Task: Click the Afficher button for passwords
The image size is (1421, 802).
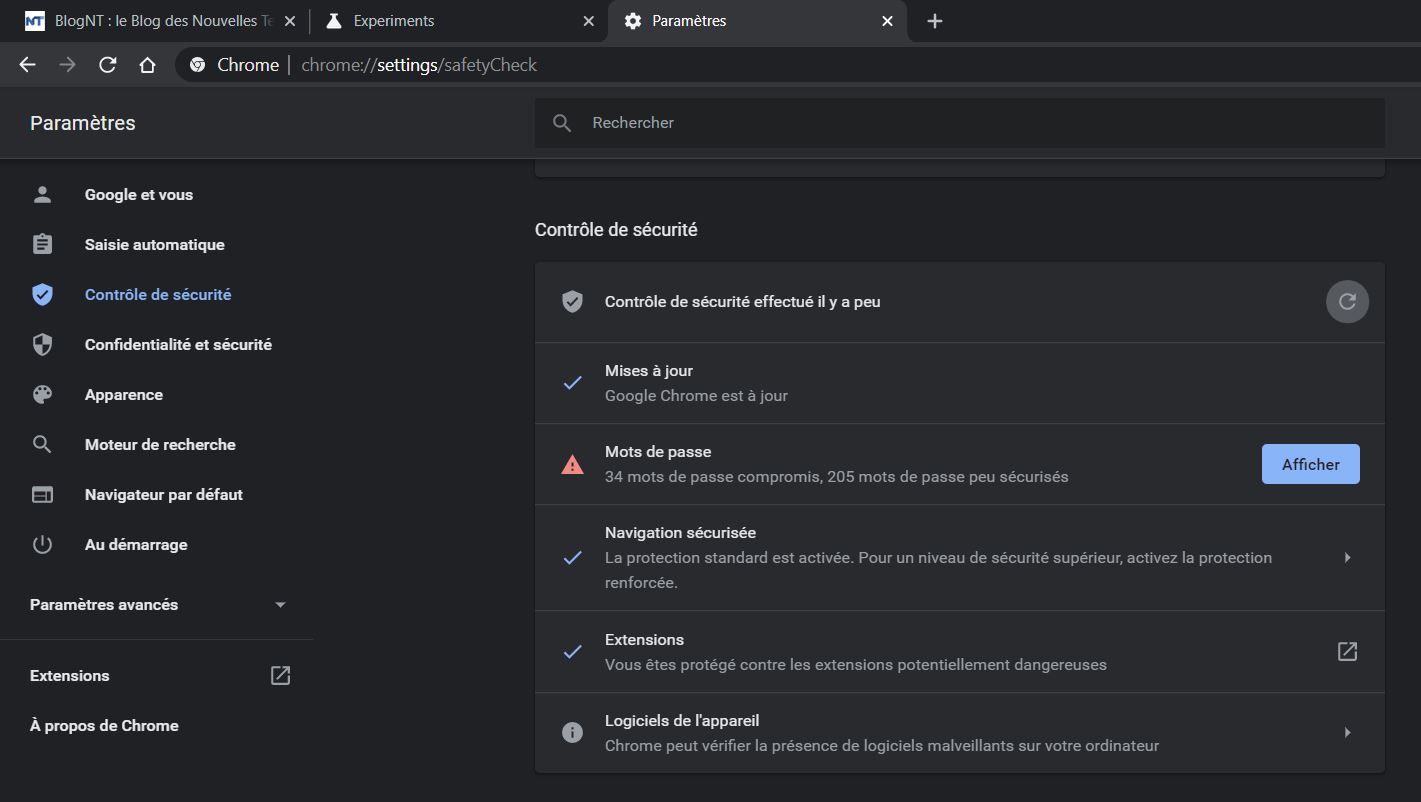Action: [x=1310, y=464]
